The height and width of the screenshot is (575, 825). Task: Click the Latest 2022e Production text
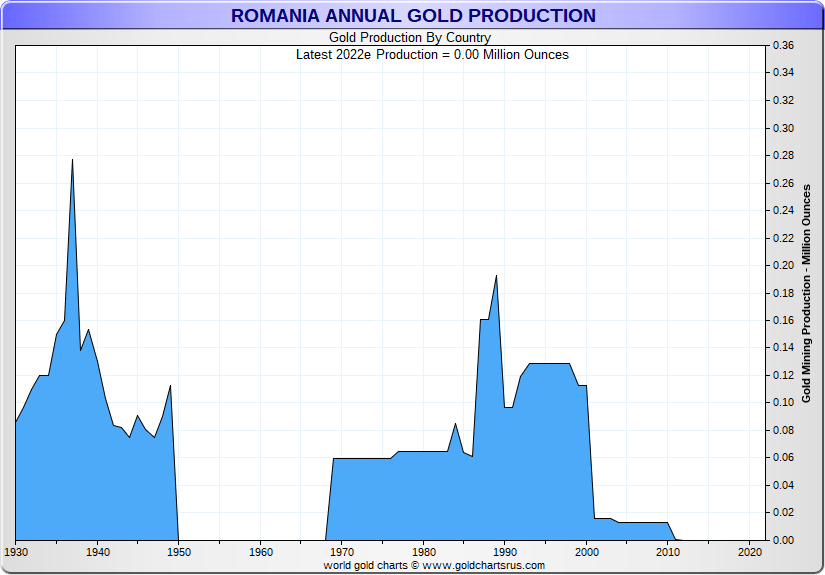[432, 54]
